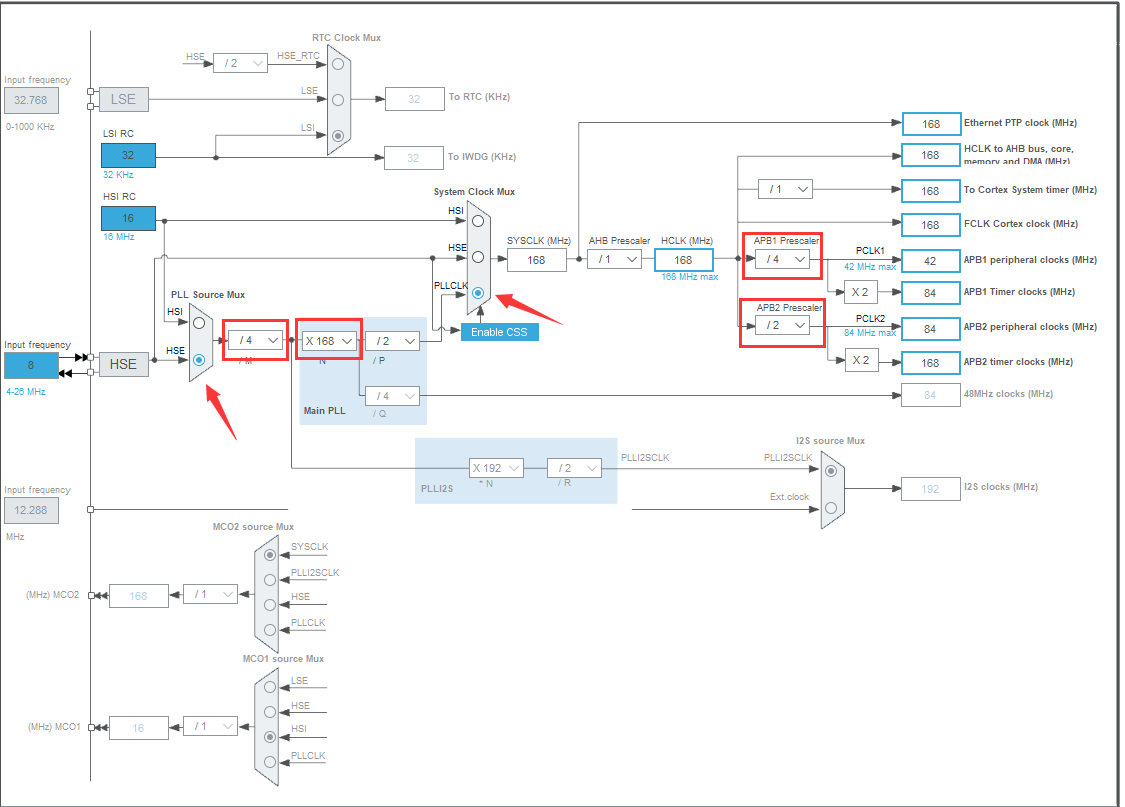
Task: Open the Cortex System timer divider dropdown
Action: [x=785, y=189]
